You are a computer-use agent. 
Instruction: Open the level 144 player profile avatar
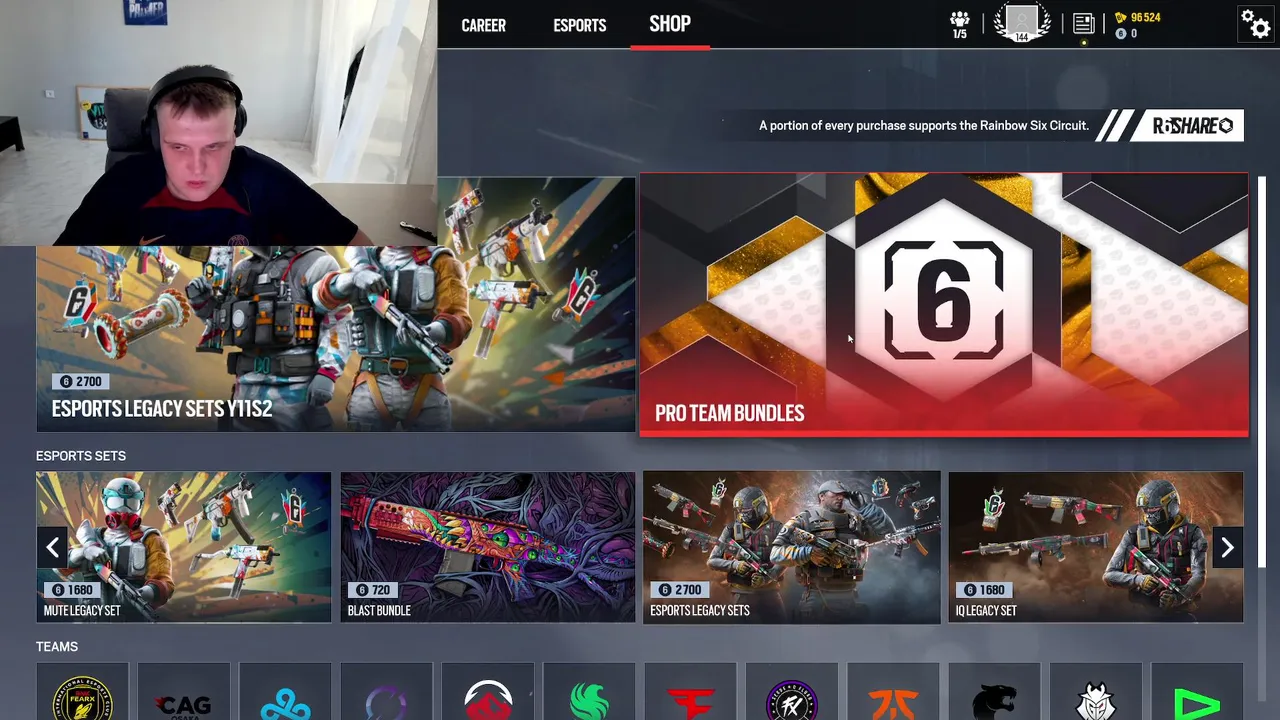coord(1022,24)
